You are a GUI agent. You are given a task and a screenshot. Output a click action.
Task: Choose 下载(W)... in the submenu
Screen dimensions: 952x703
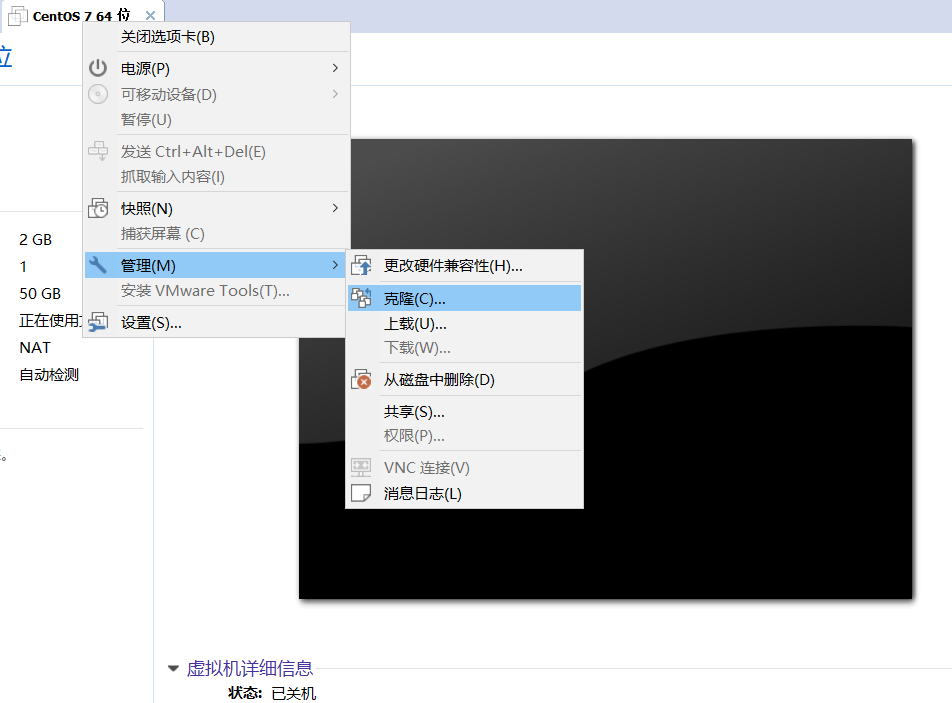point(464,348)
